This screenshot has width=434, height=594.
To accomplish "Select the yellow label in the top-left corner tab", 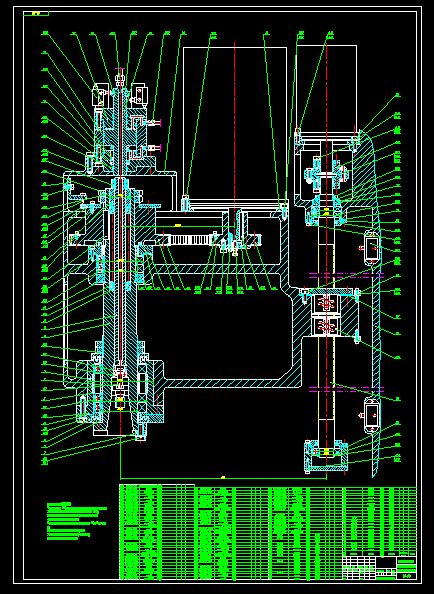I will click(x=36, y=14).
